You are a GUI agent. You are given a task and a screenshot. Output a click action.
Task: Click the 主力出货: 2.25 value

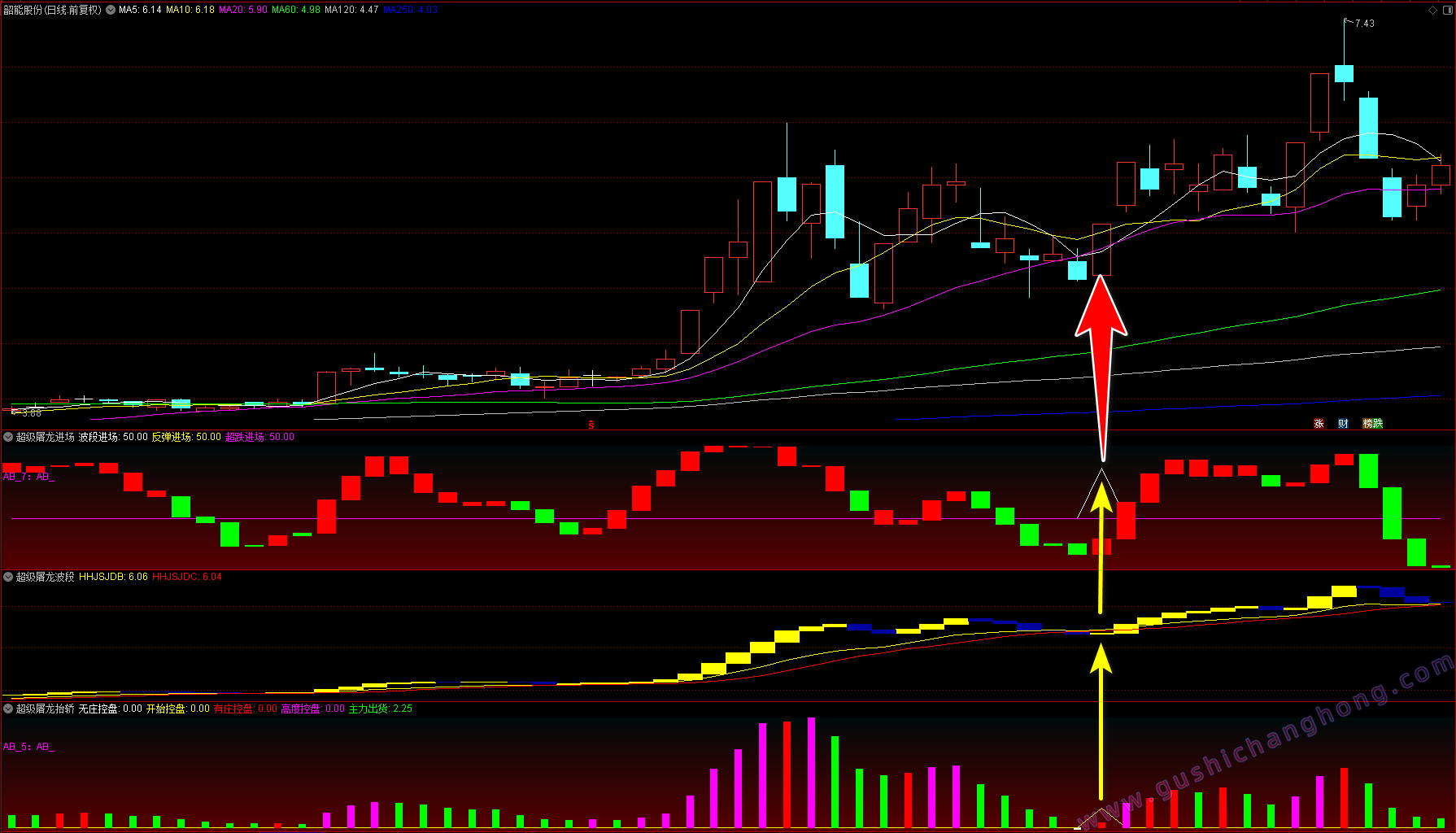380,709
